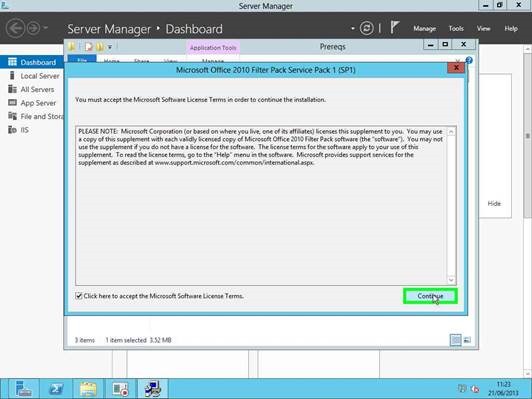Image resolution: width=532 pixels, height=399 pixels.
Task: Toggle the accept Microsoft Software License Terms checkbox
Action: [79, 296]
